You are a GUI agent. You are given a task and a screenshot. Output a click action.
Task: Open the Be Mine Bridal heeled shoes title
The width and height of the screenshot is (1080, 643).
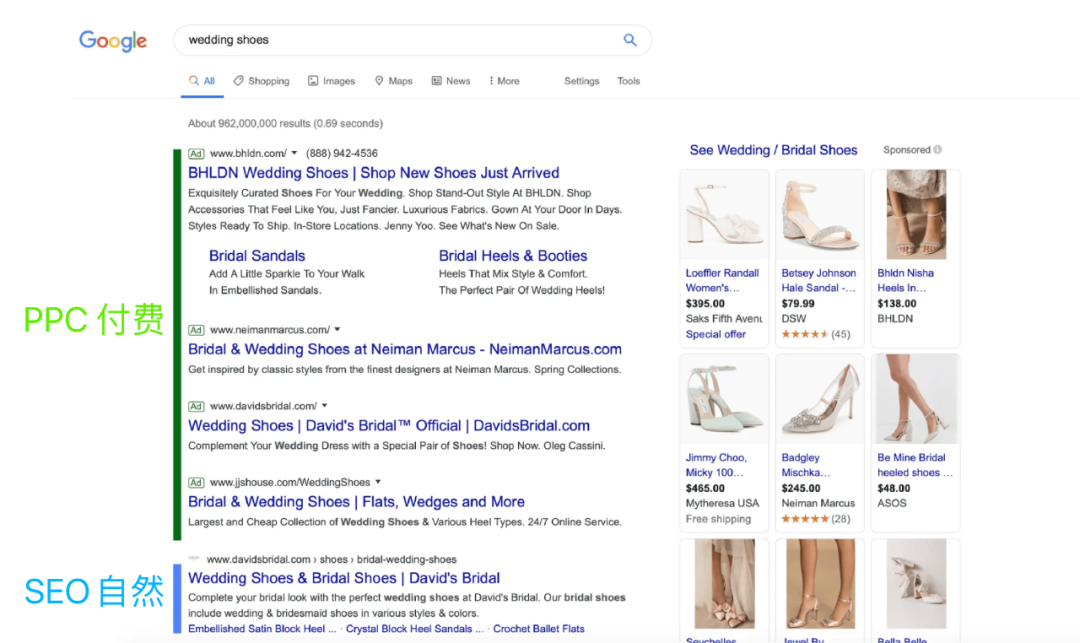[x=915, y=465]
